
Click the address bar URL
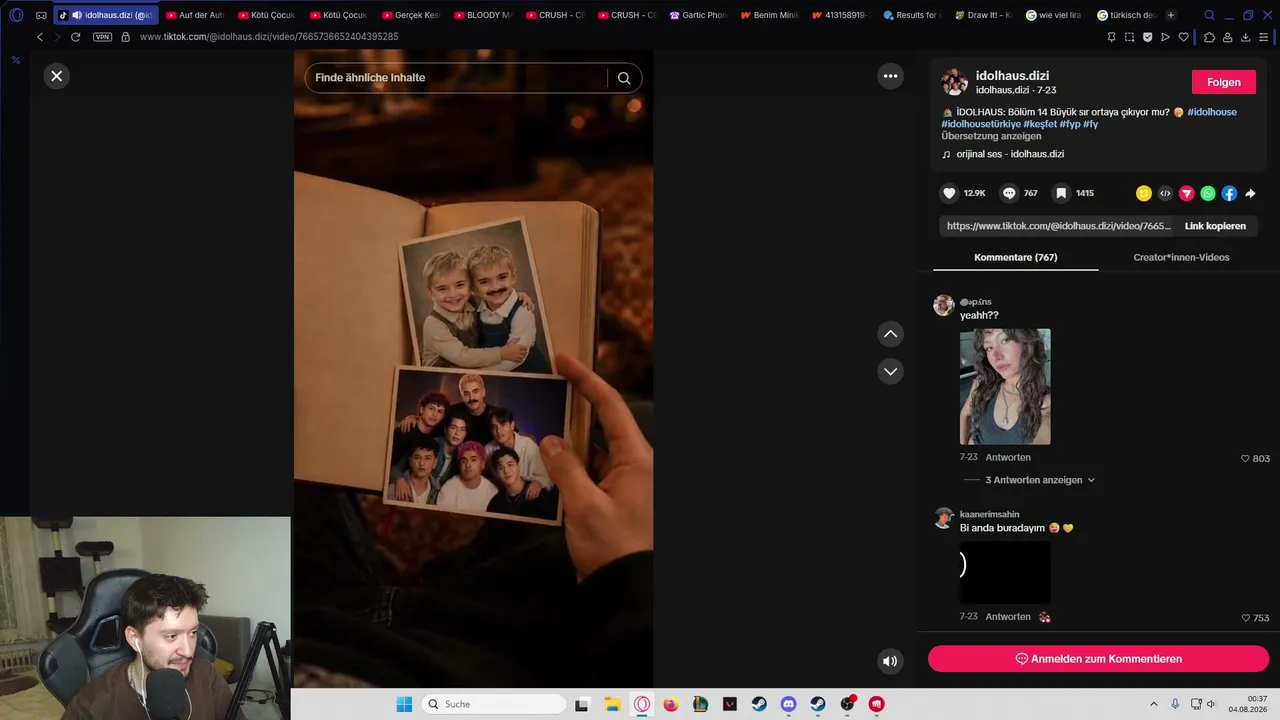tap(269, 37)
